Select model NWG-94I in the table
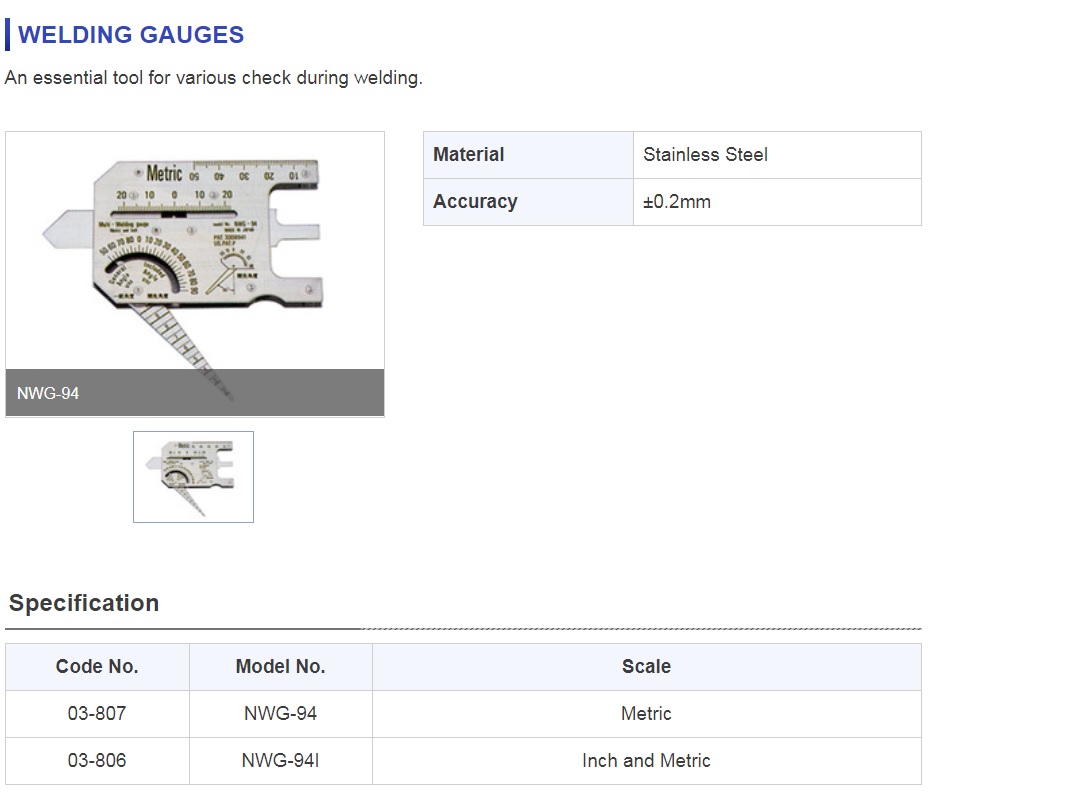Screen dimensions: 1079x799 click(x=280, y=761)
